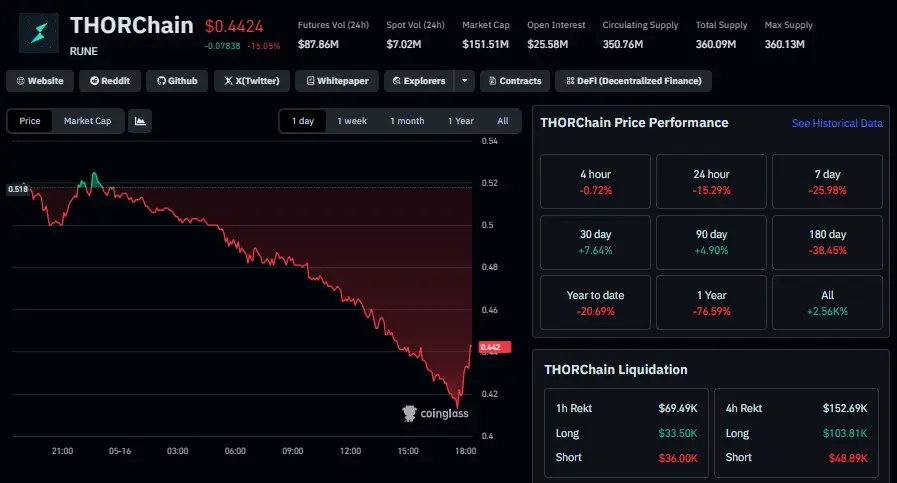
Task: Select the 1 Year timeframe
Action: (461, 121)
